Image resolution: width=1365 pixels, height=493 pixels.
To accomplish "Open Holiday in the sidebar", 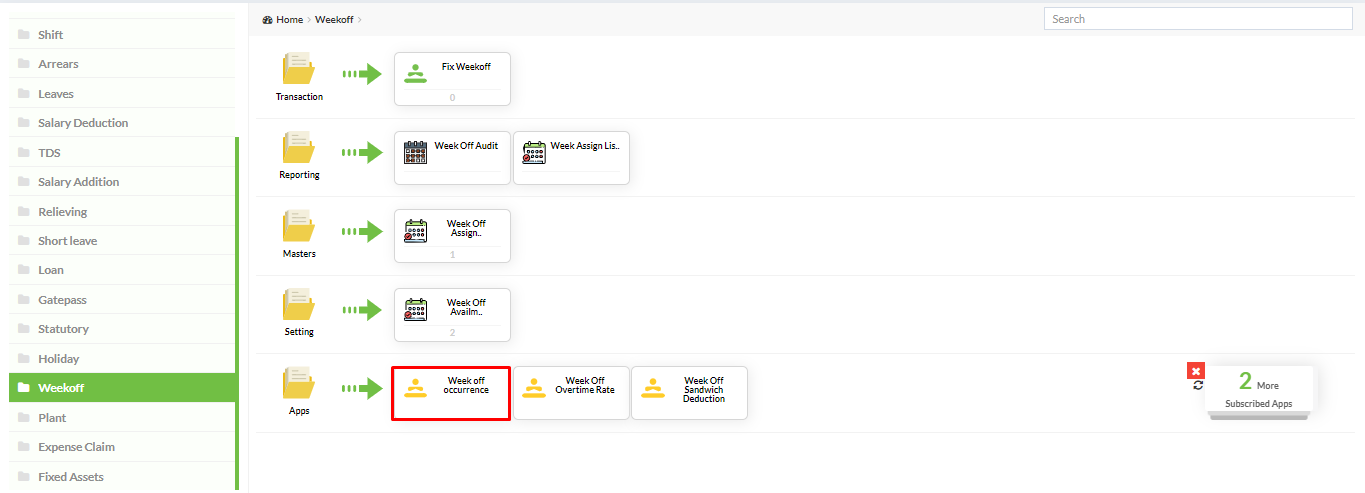I will pos(122,359).
